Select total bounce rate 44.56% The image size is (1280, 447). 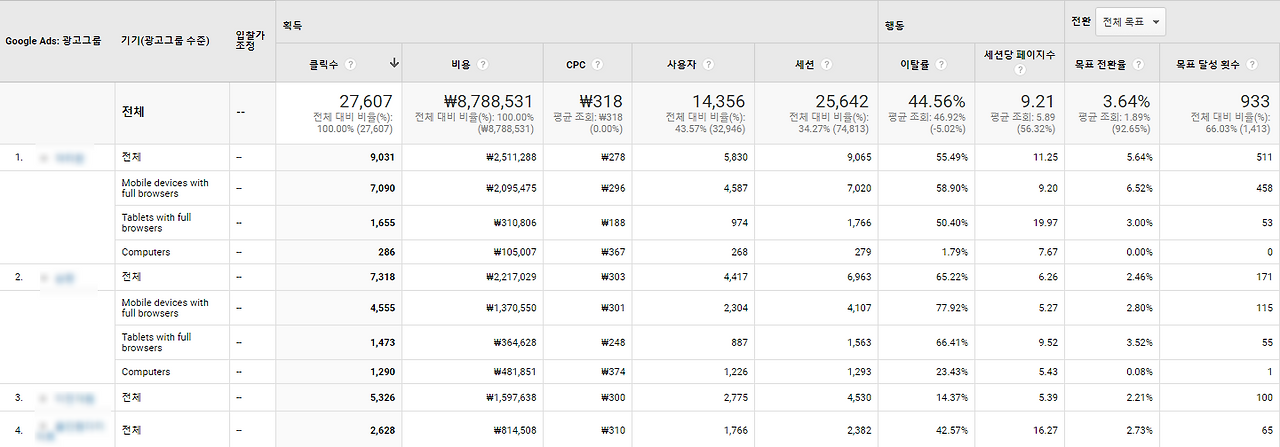tap(935, 101)
